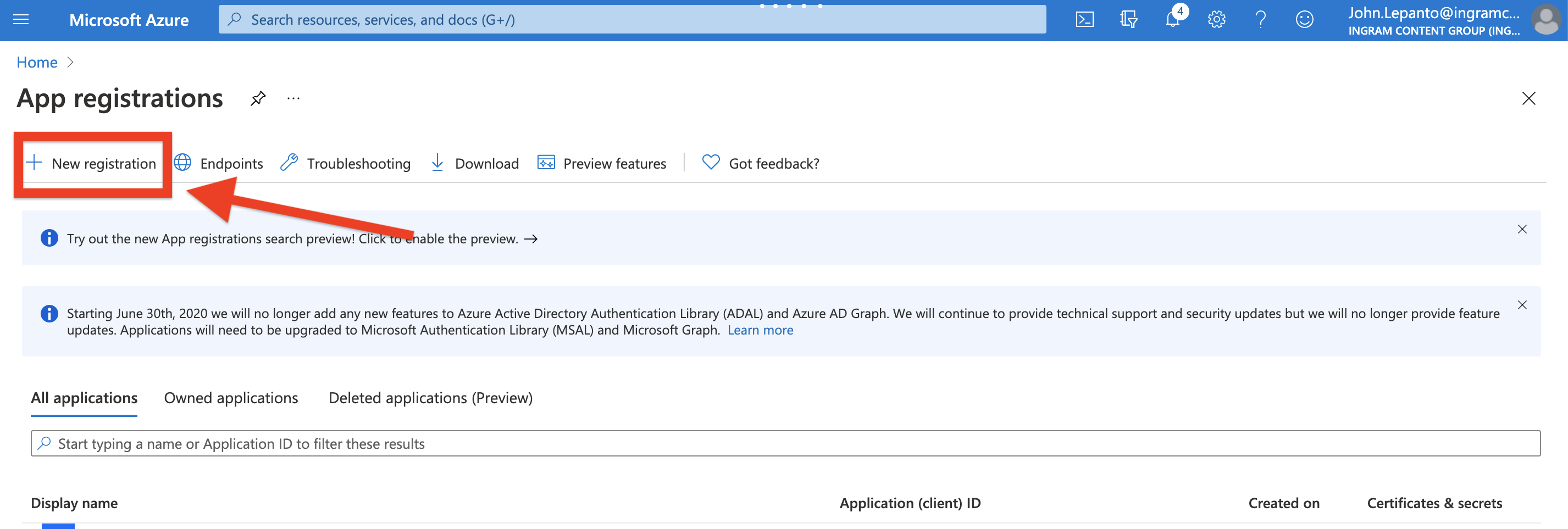
Task: Open the directory and subscription filter
Action: 1128,19
